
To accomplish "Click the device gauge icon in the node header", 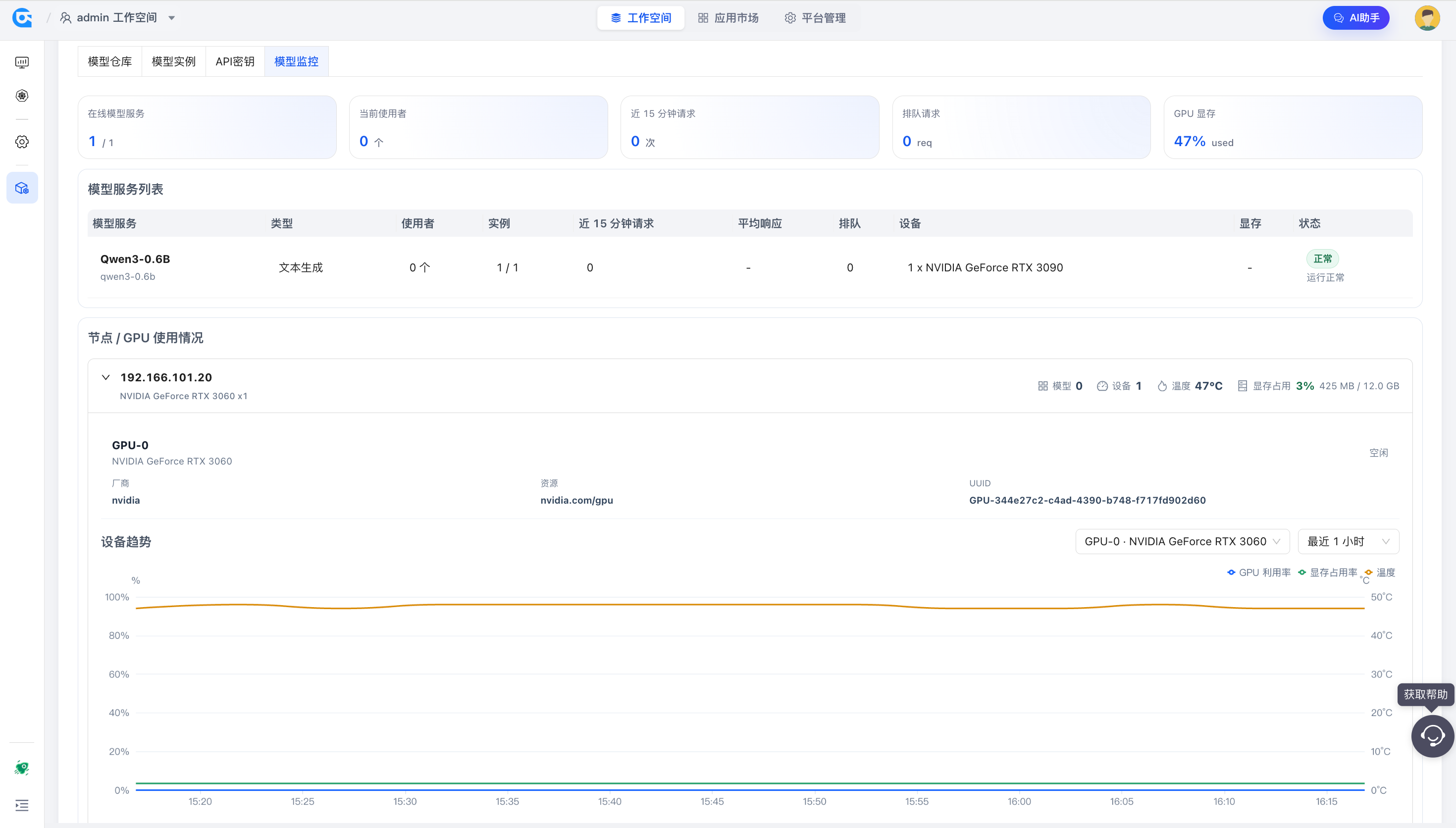I will [1102, 386].
